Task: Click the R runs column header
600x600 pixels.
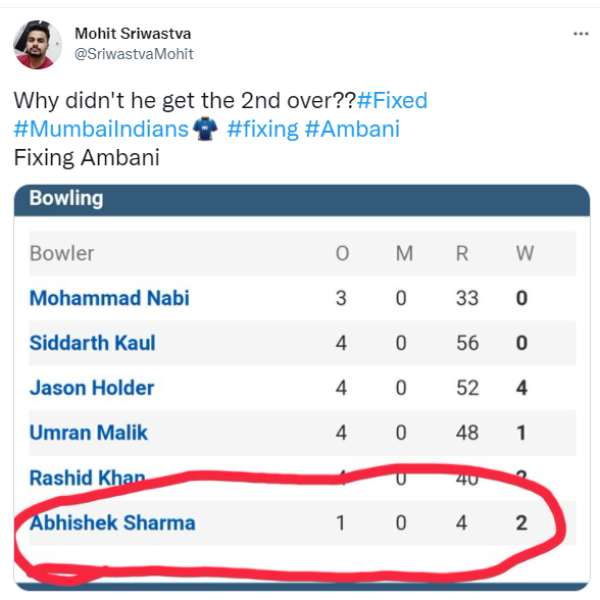Action: [x=462, y=253]
